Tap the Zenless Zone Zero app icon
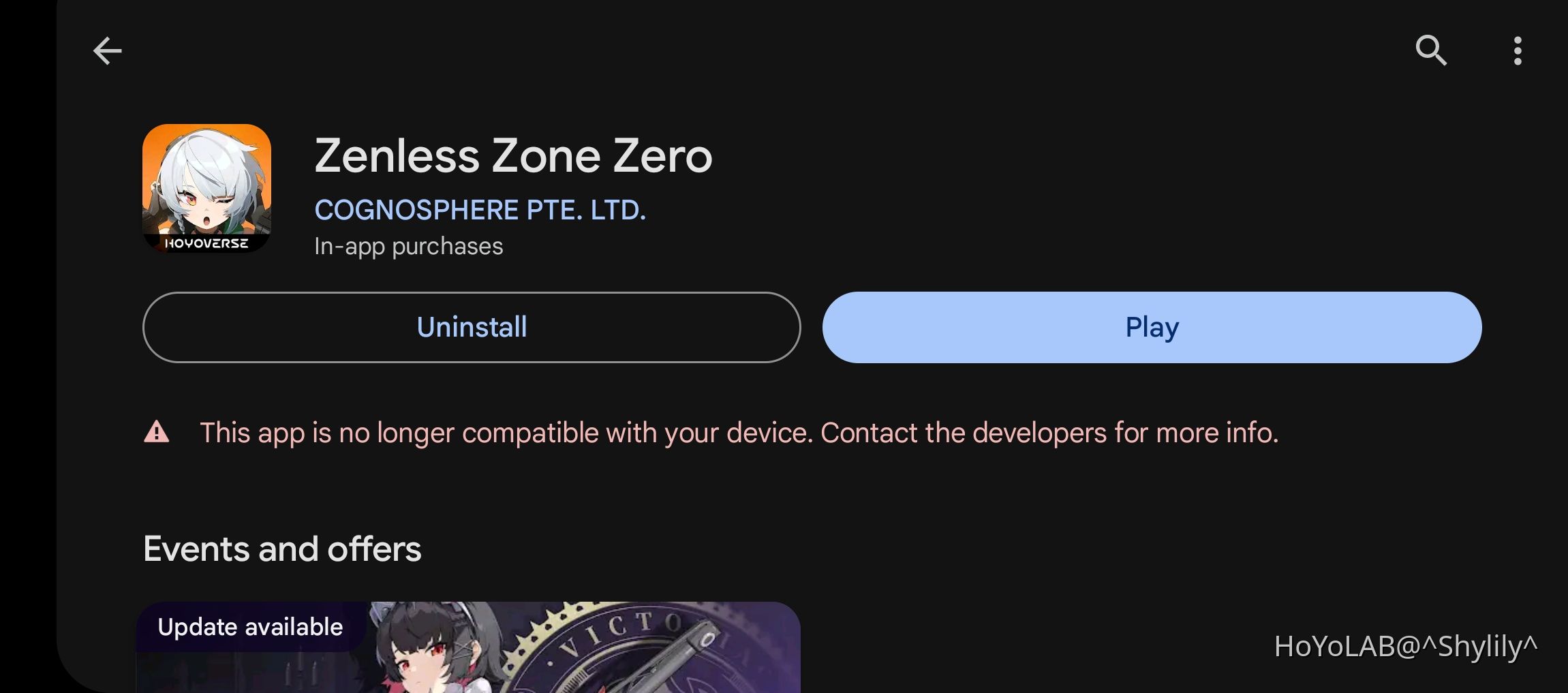The width and height of the screenshot is (1568, 693). pyautogui.click(x=206, y=188)
